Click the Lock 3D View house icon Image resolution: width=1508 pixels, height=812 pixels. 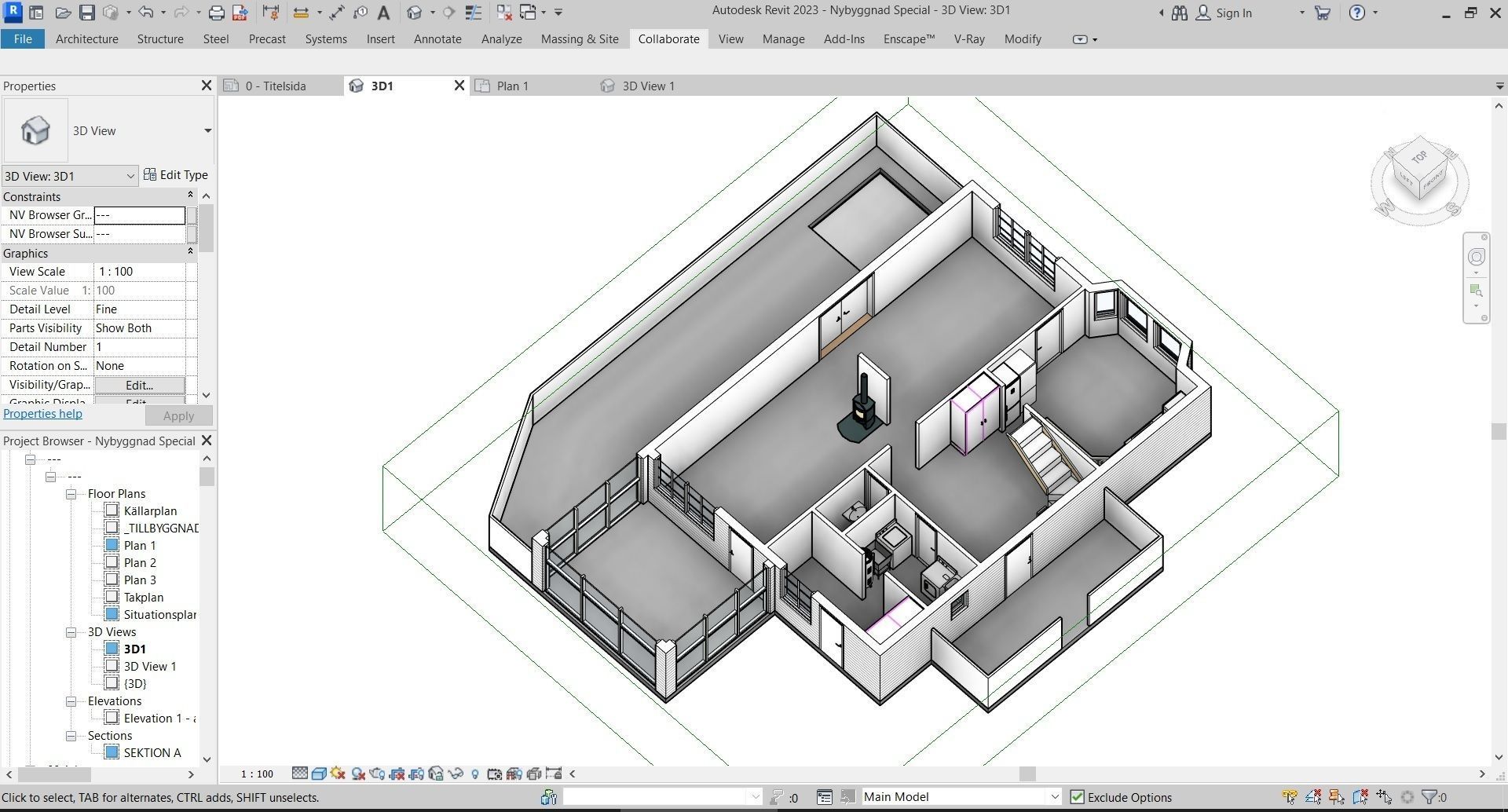coord(436,774)
